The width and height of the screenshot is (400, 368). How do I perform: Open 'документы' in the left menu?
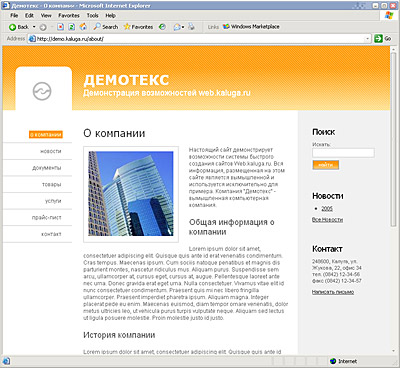click(x=47, y=168)
